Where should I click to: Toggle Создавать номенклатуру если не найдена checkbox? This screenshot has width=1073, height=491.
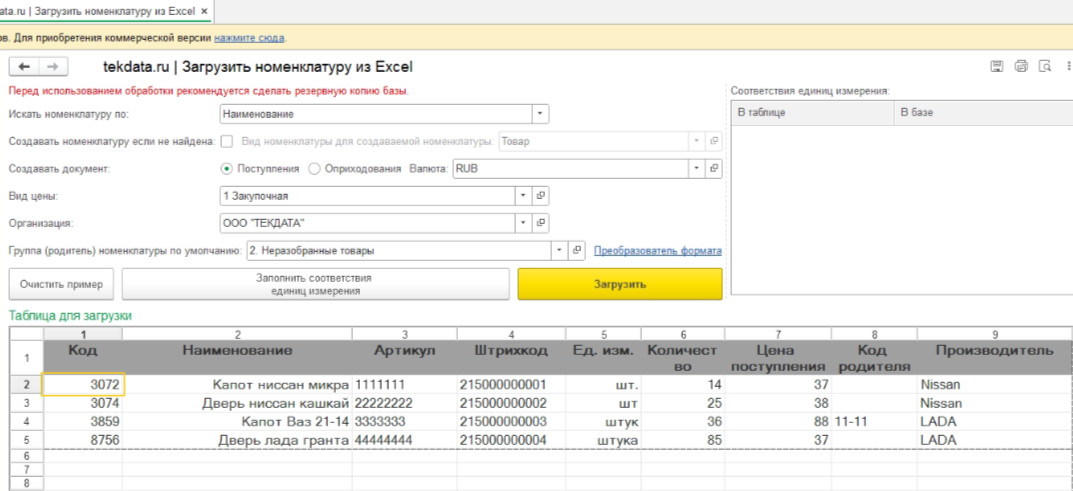(228, 142)
